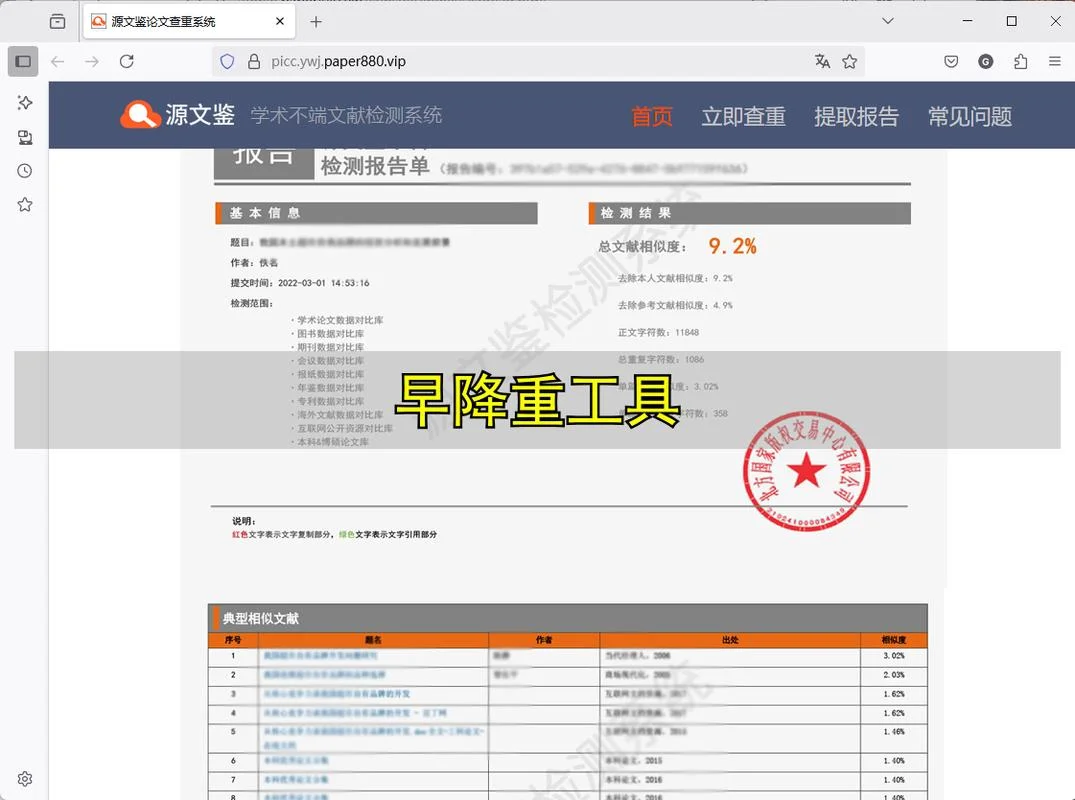Expand the list all tabs chevron
Image resolution: width=1075 pixels, height=800 pixels.
click(x=888, y=21)
